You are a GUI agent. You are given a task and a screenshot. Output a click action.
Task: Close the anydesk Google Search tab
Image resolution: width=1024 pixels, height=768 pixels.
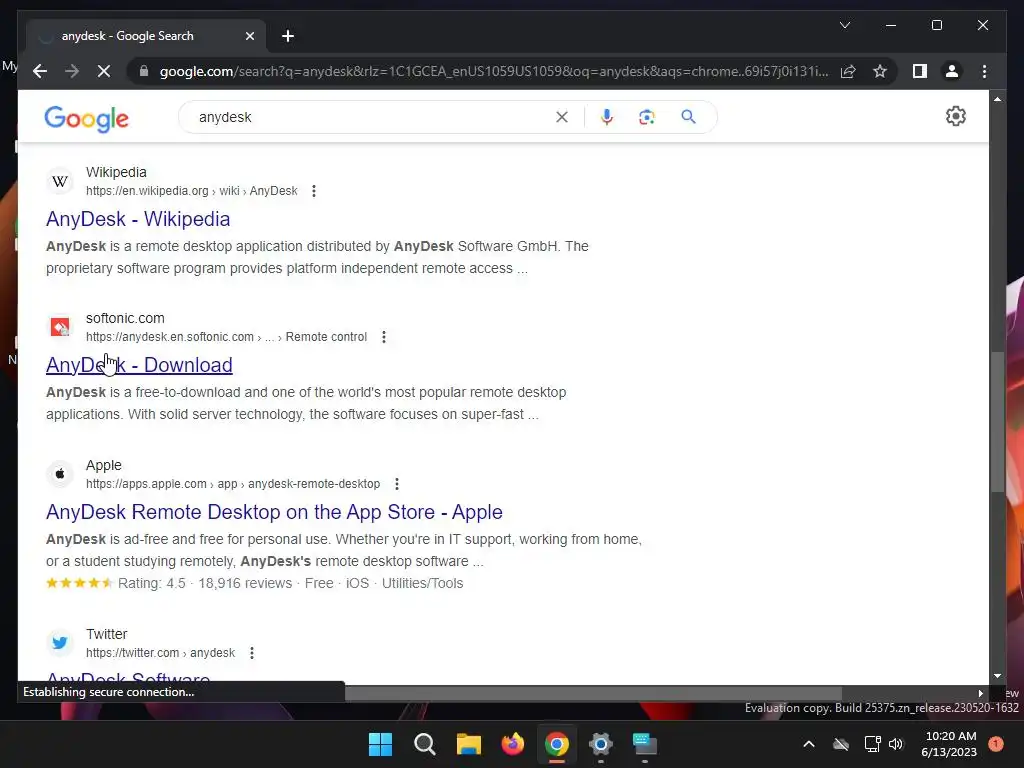(249, 36)
